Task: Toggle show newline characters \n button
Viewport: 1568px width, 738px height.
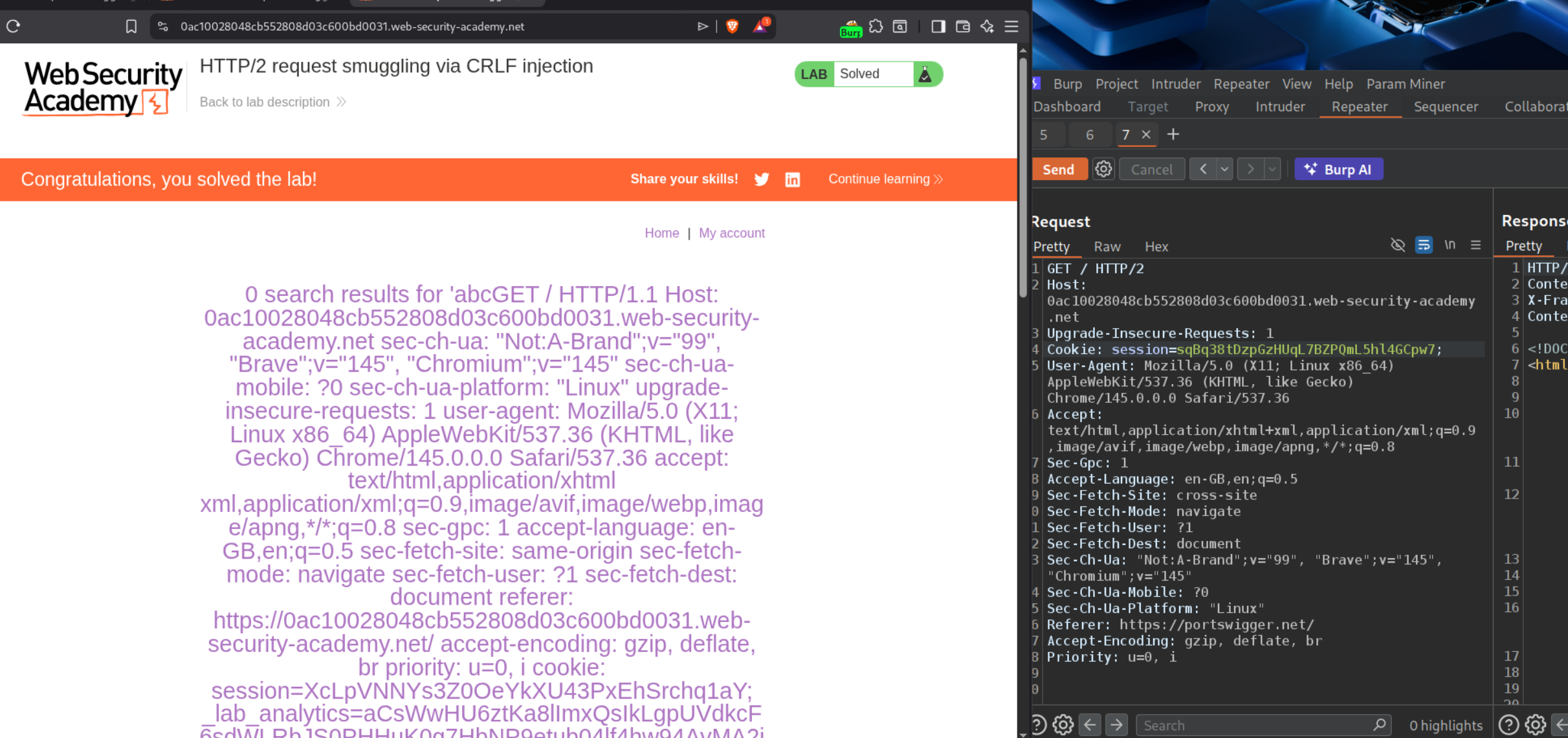Action: coord(1450,245)
